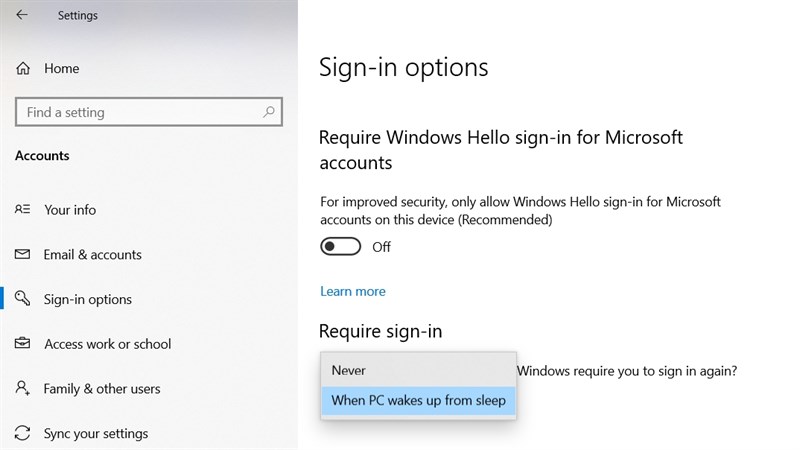Click the Home icon in sidebar
This screenshot has height=450, width=800.
(23, 69)
